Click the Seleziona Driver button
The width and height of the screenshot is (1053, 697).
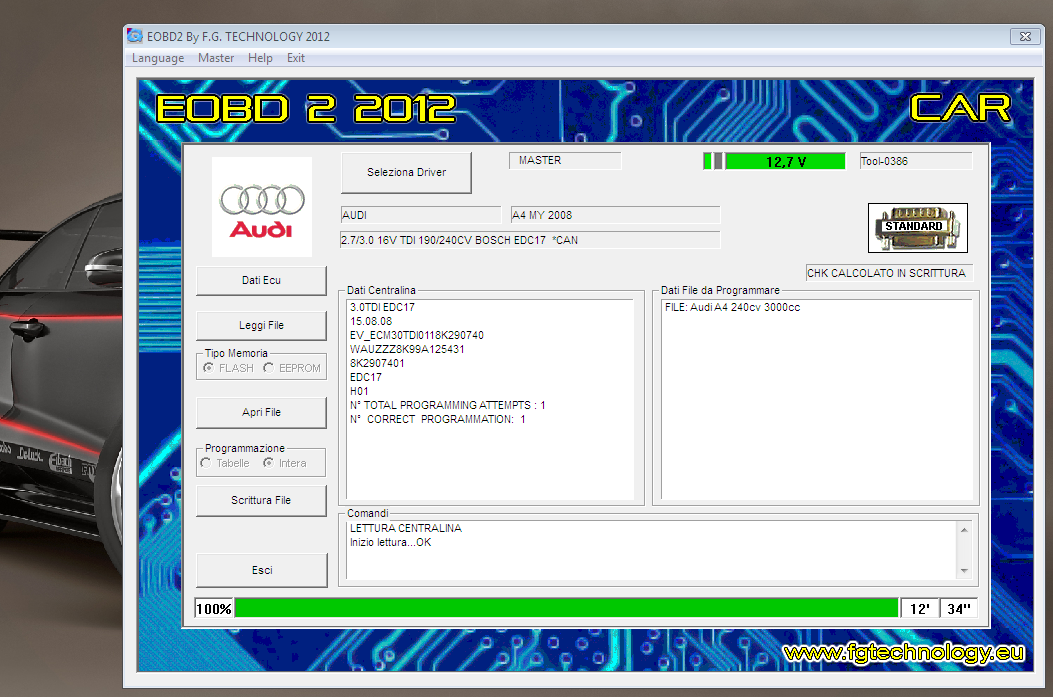406,173
